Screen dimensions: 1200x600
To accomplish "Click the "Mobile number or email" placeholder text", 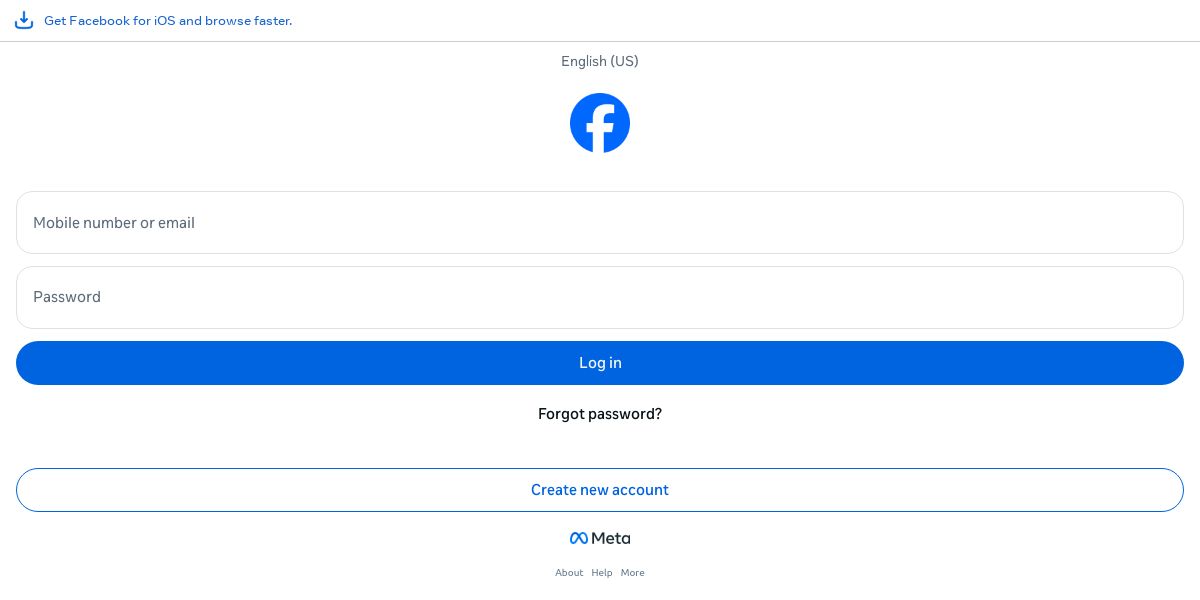I will pos(114,223).
